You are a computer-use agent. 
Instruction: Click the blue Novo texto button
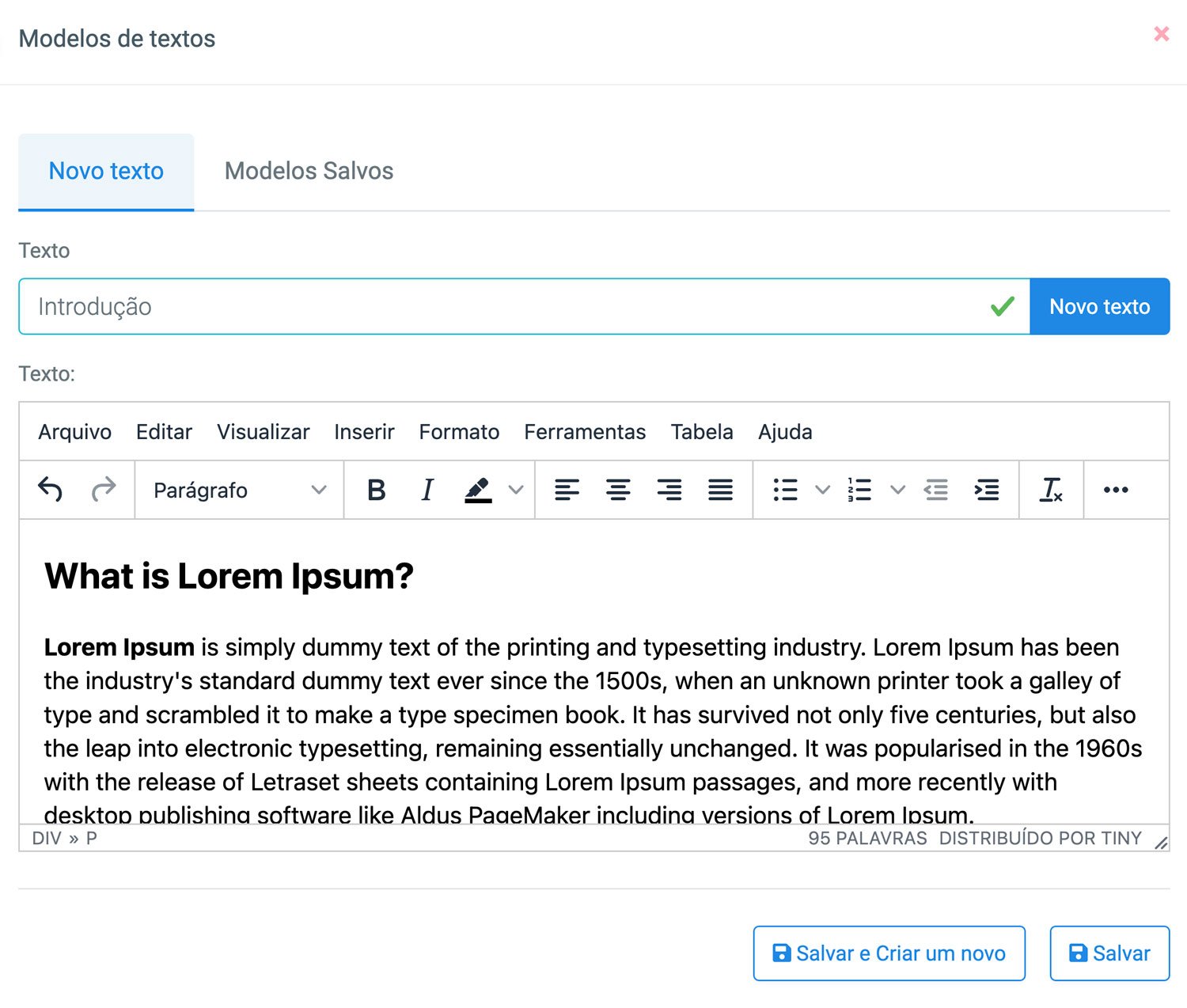[x=1100, y=306]
